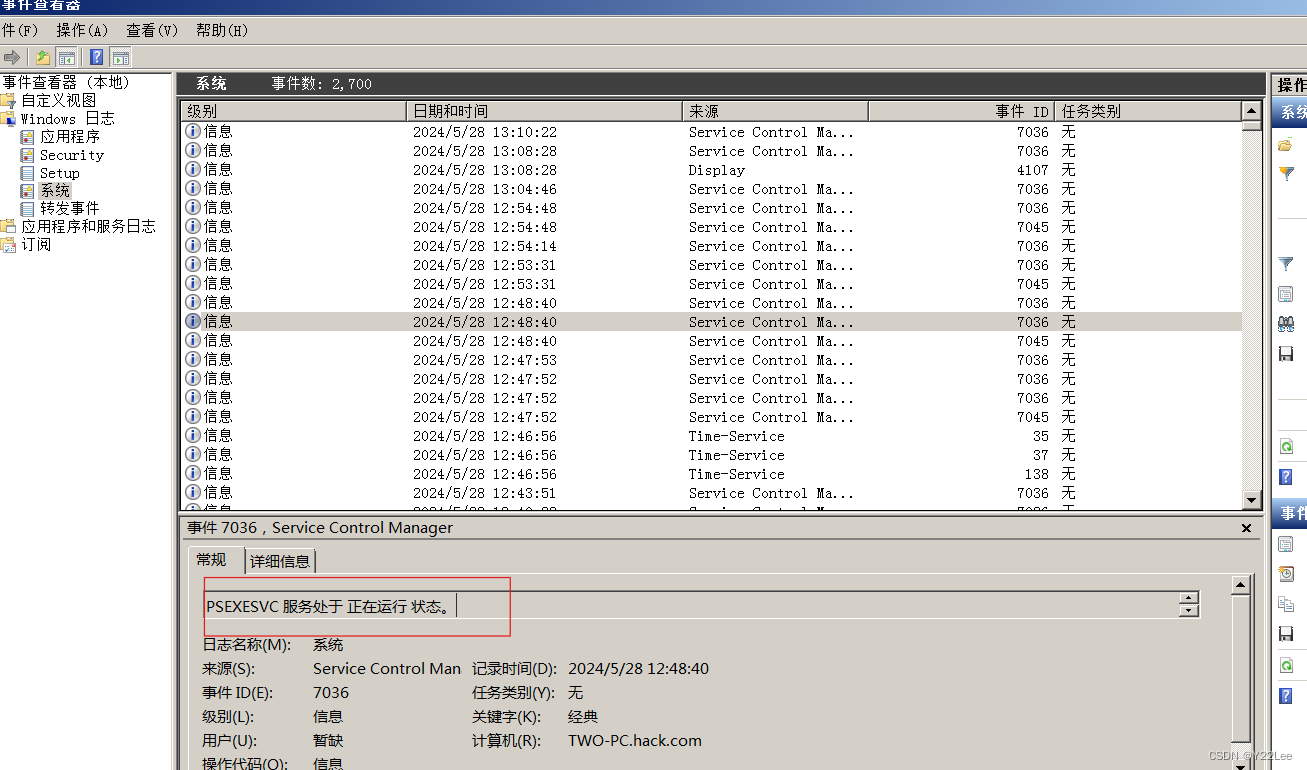The width and height of the screenshot is (1307, 770).
Task: Select the event row at 12:54:14
Action: (x=711, y=246)
